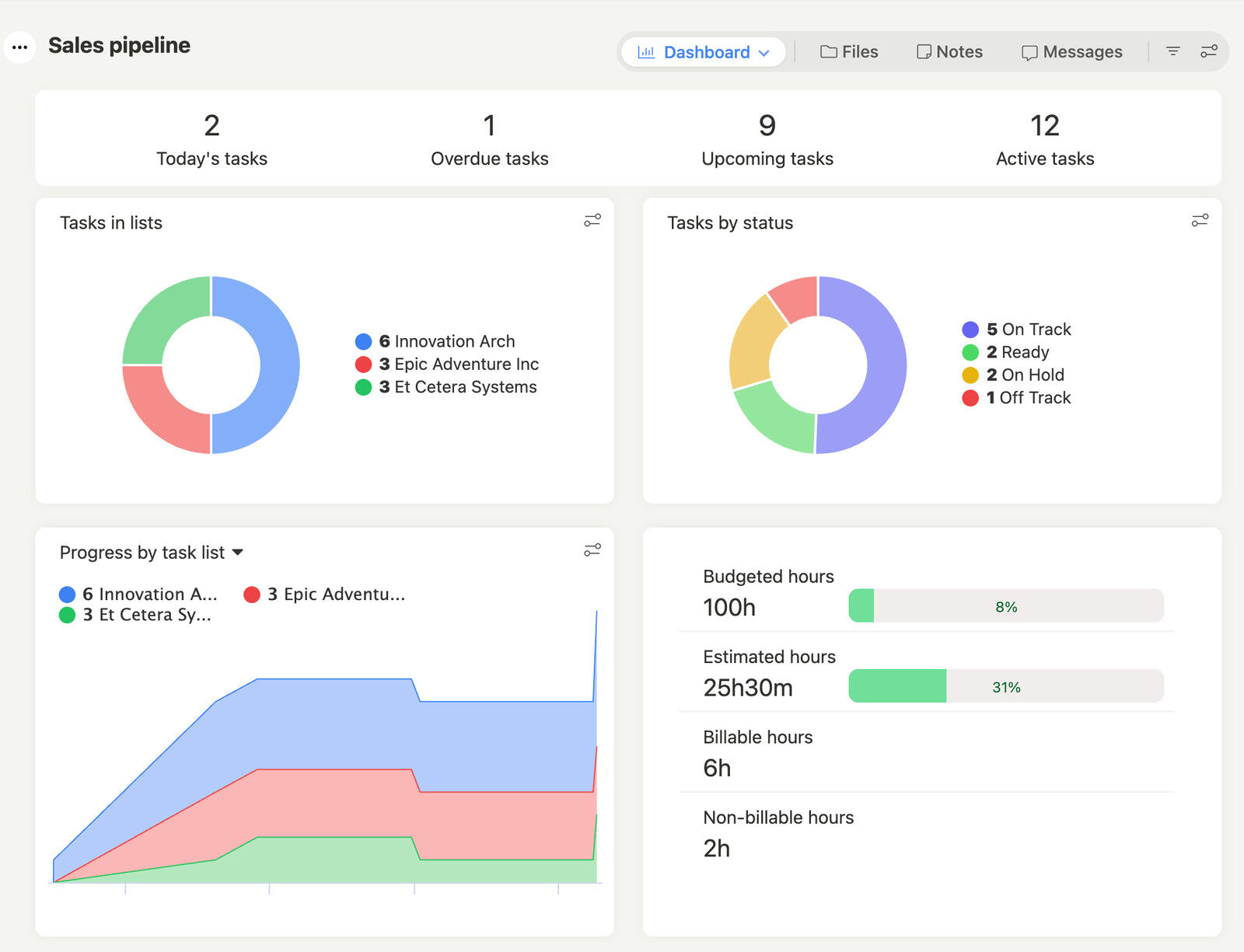
Task: Click purple On Track donut segment
Action: pyautogui.click(x=886, y=365)
